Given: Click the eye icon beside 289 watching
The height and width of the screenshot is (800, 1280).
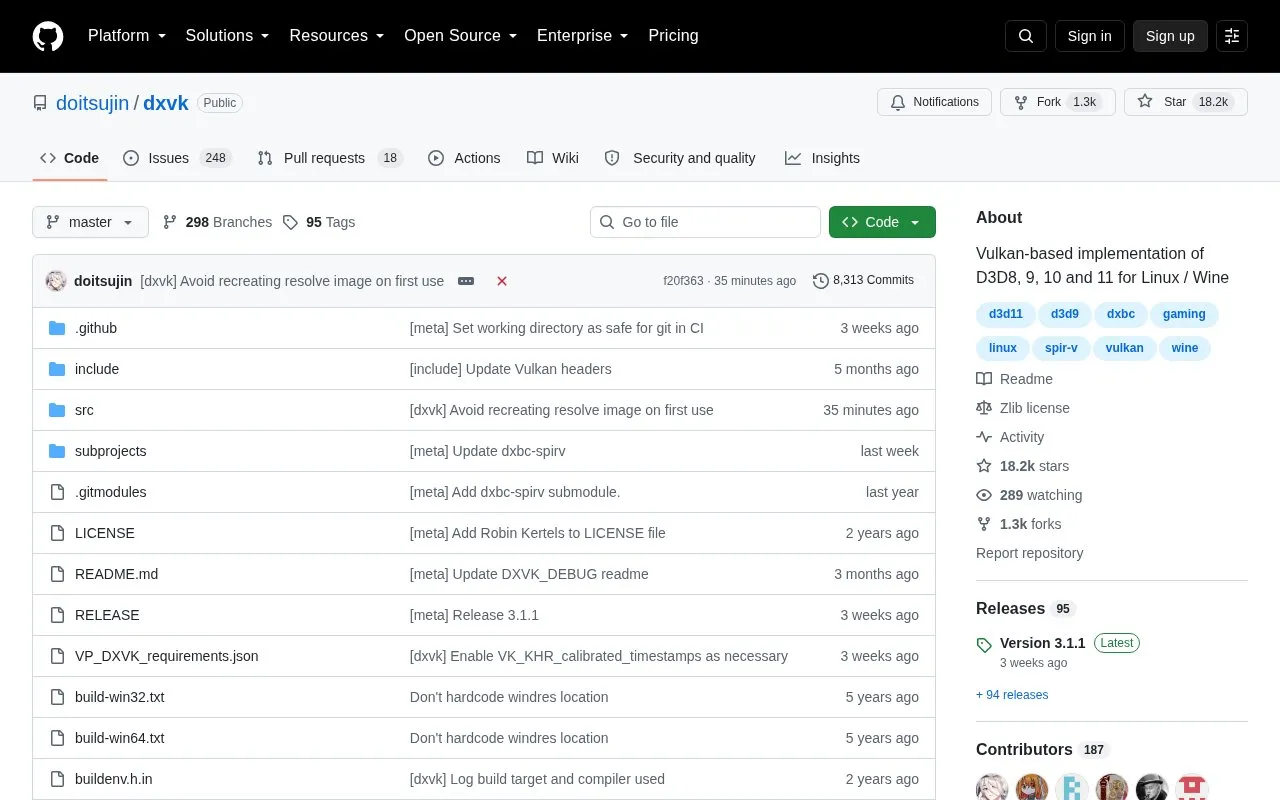Looking at the screenshot, I should click(984, 495).
